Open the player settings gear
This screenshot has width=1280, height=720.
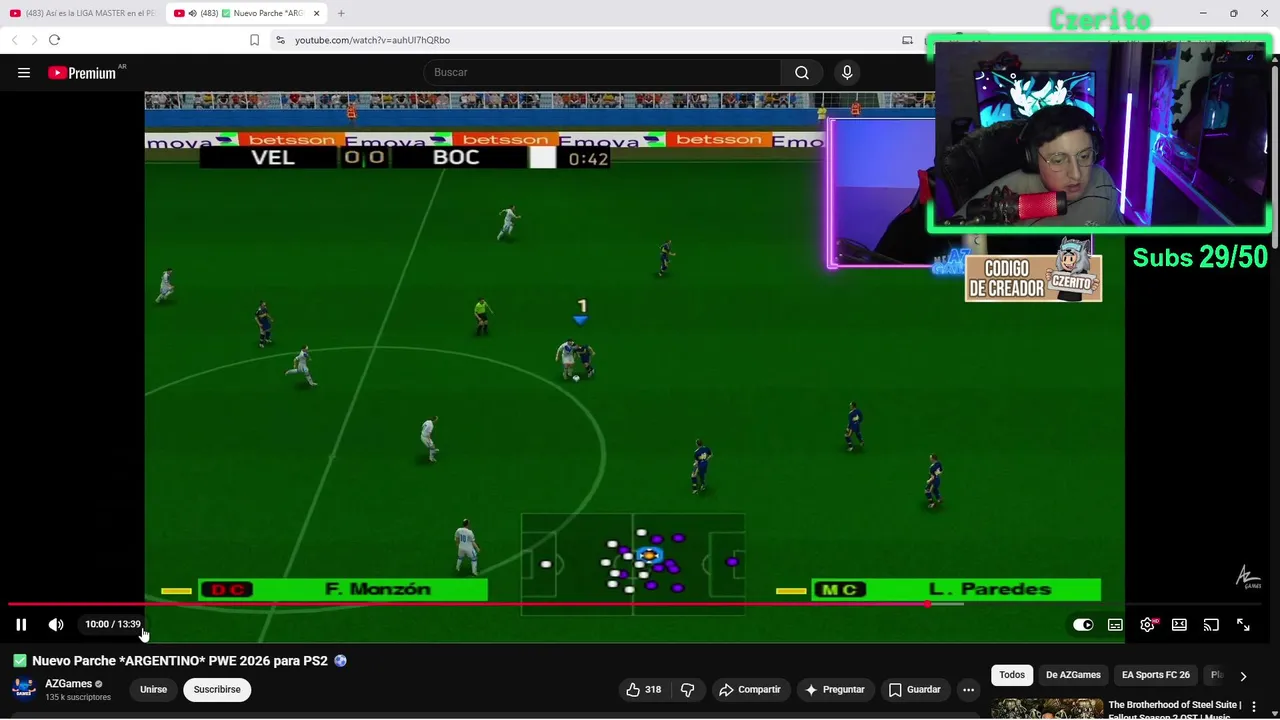click(x=1147, y=625)
